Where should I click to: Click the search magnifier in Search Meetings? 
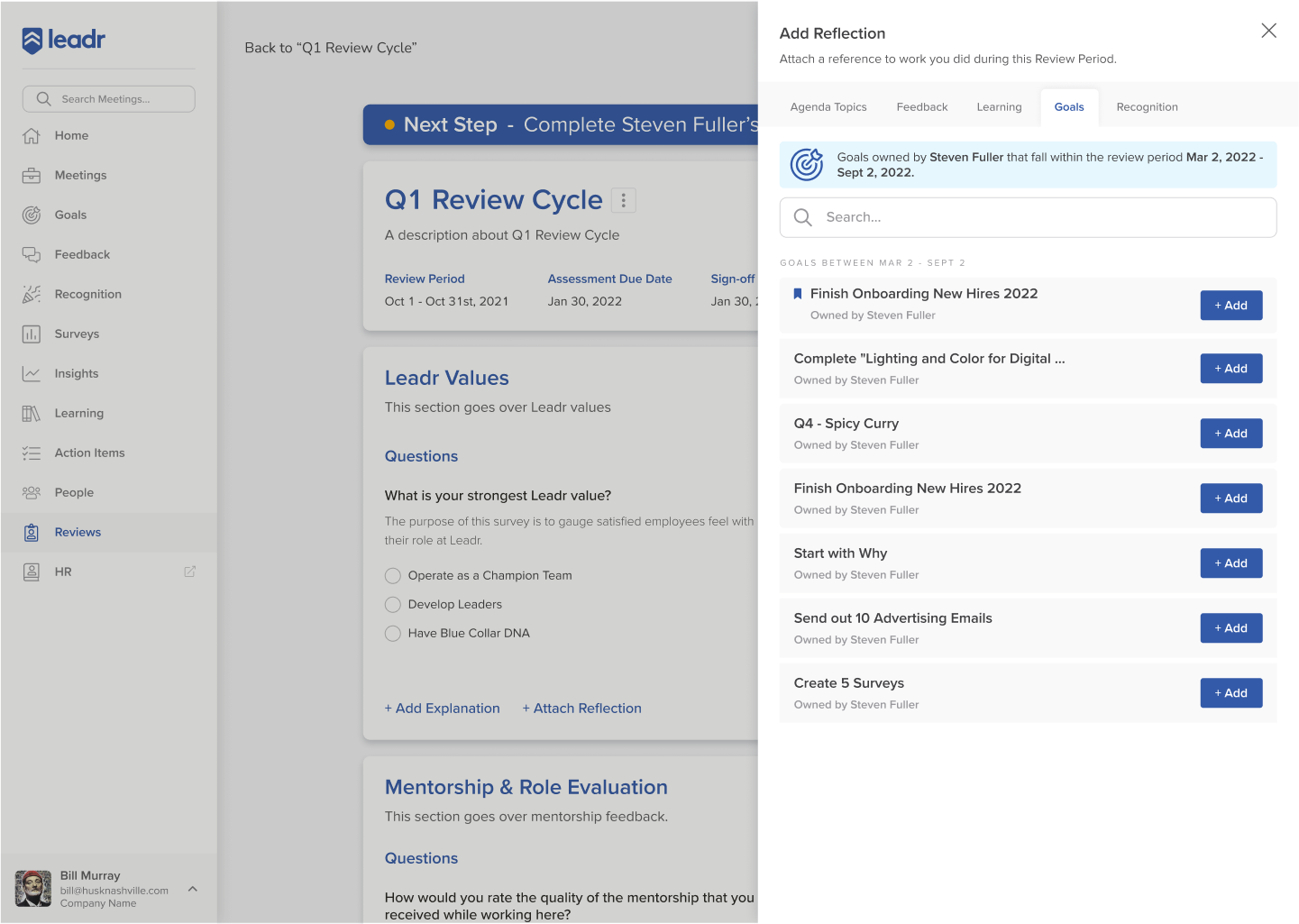point(43,99)
